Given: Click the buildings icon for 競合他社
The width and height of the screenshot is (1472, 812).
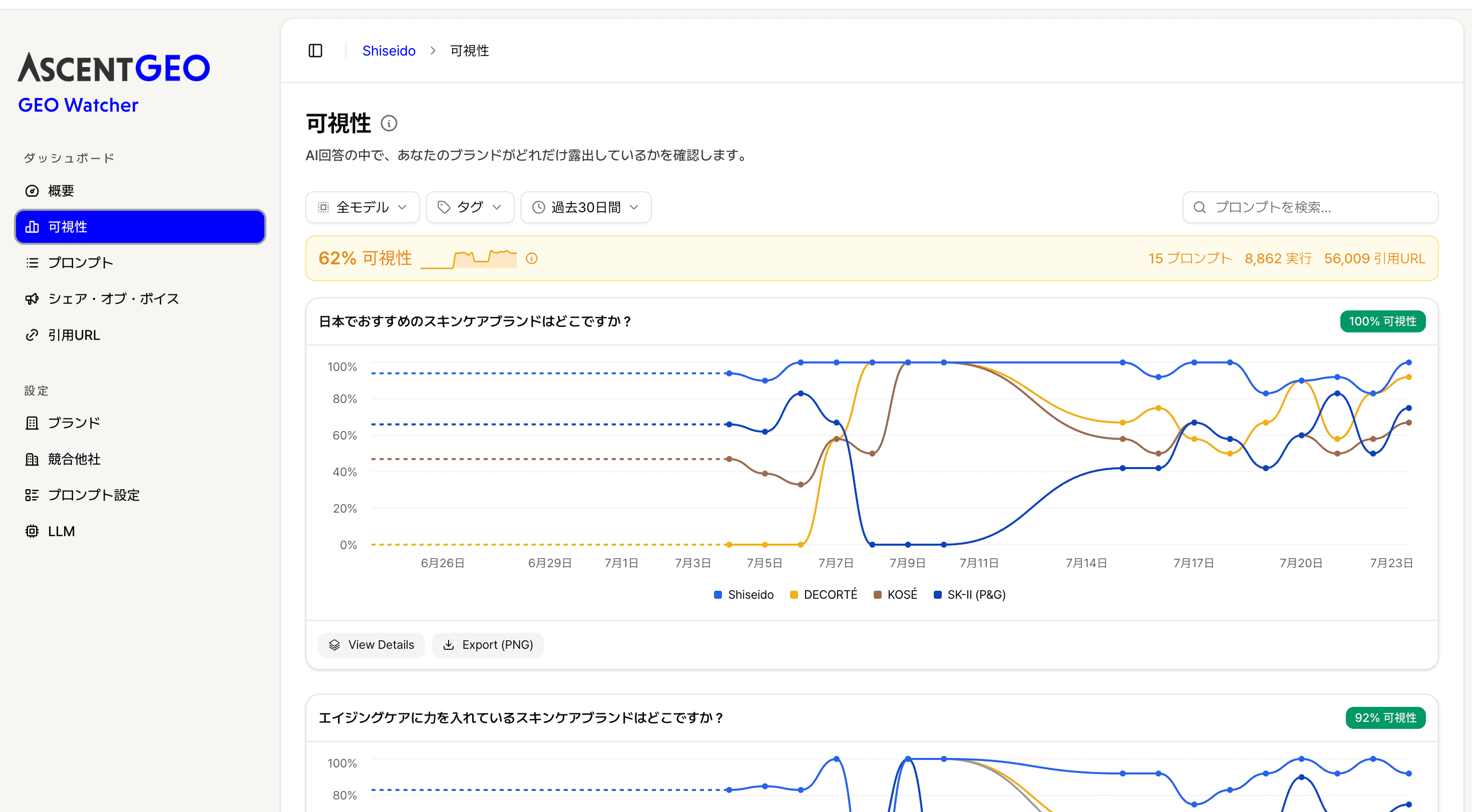Looking at the screenshot, I should click(32, 460).
